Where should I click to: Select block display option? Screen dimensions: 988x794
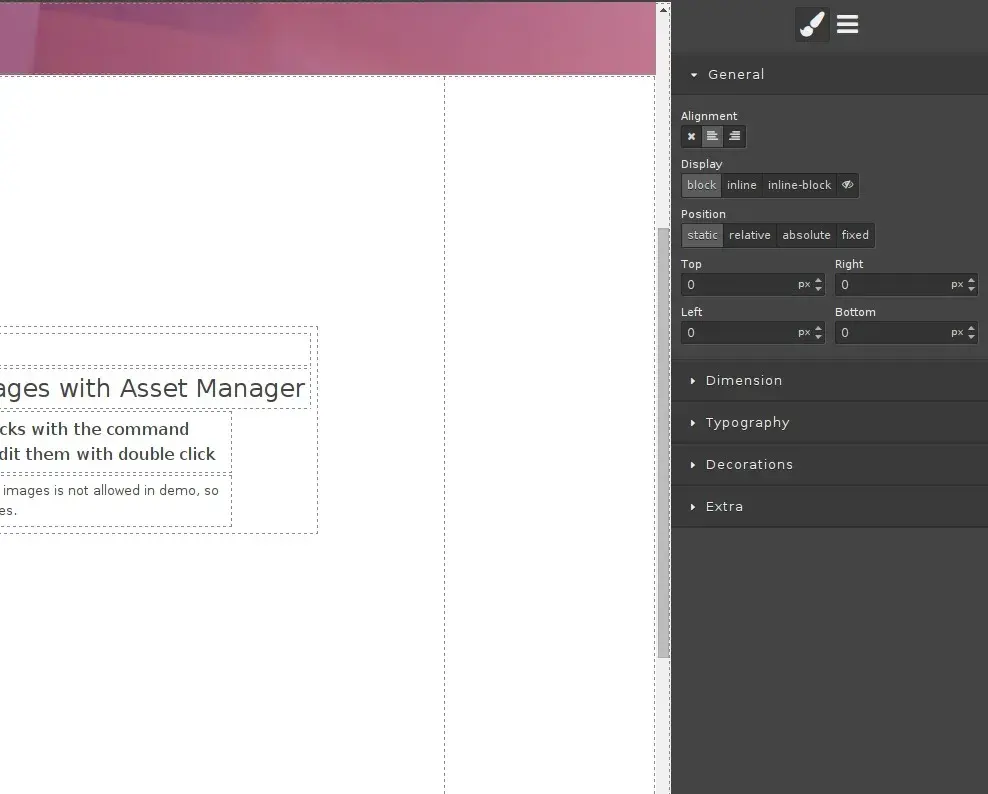click(701, 185)
